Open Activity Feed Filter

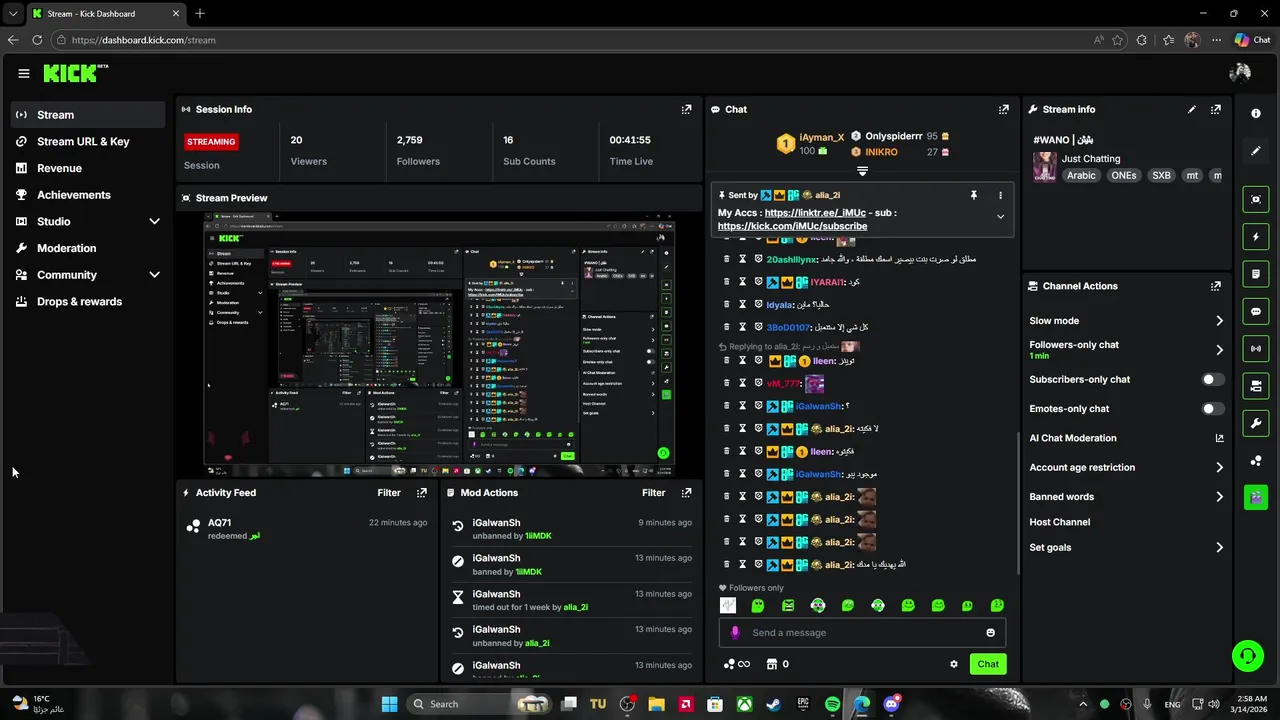click(x=389, y=493)
